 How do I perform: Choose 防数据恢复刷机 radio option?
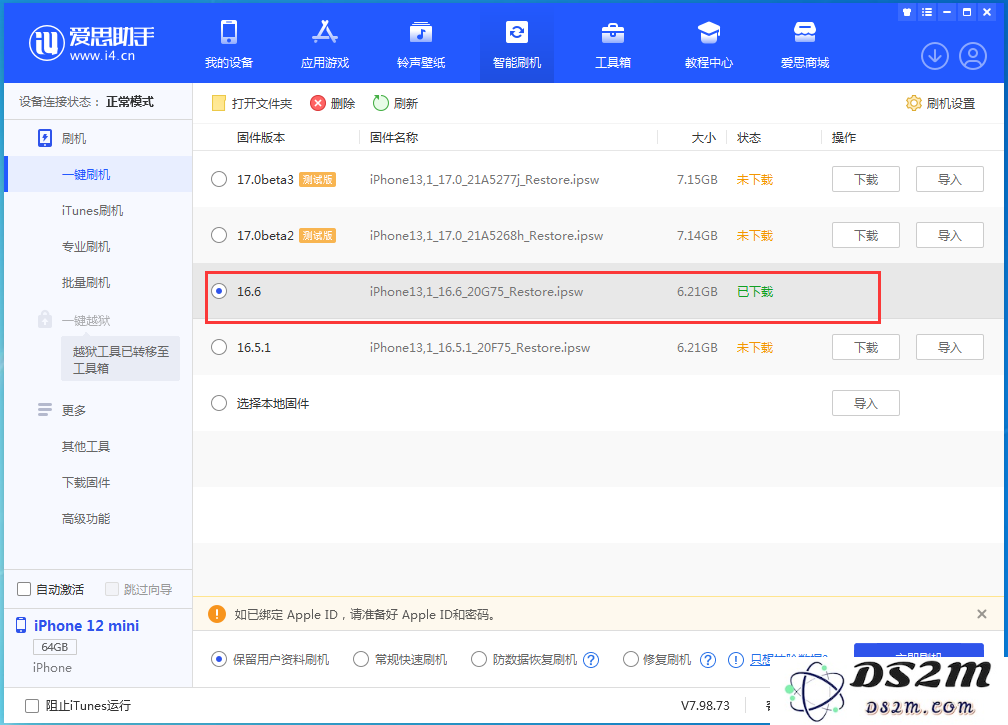[479, 659]
